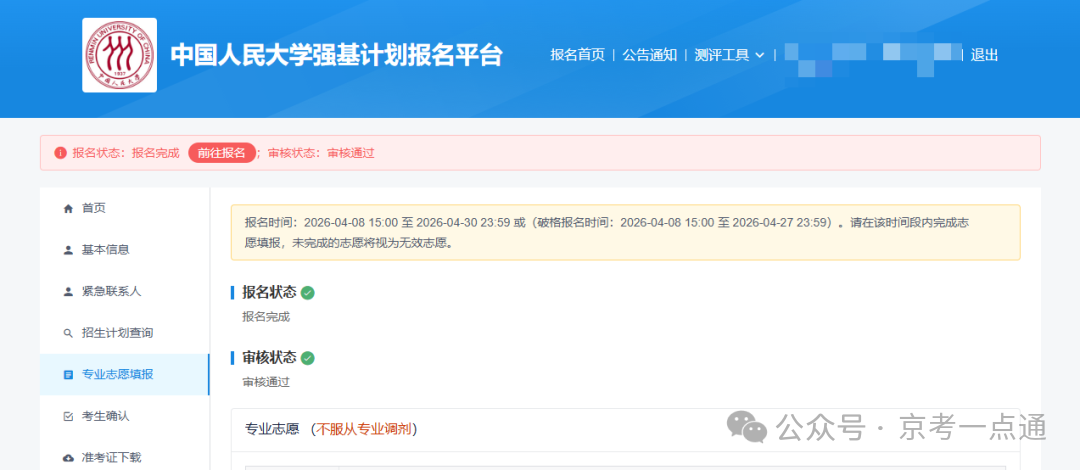
Task: Click the 报名时间 notice text
Action: tap(607, 233)
